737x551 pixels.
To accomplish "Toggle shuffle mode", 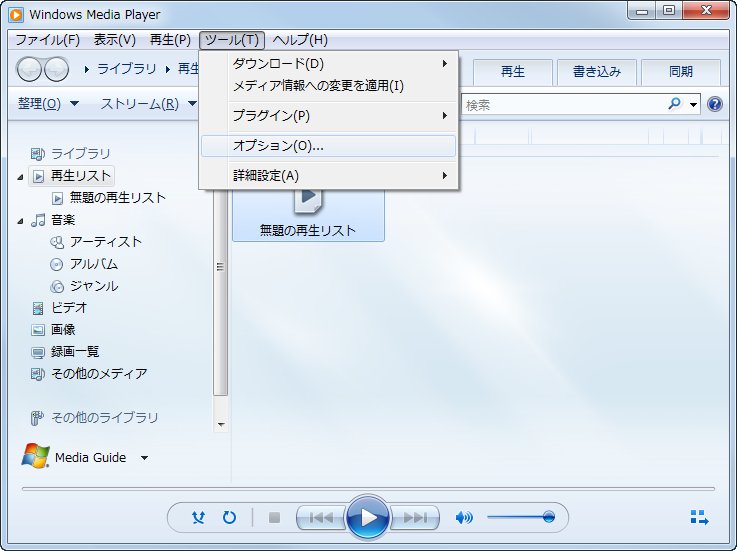I will click(x=198, y=518).
